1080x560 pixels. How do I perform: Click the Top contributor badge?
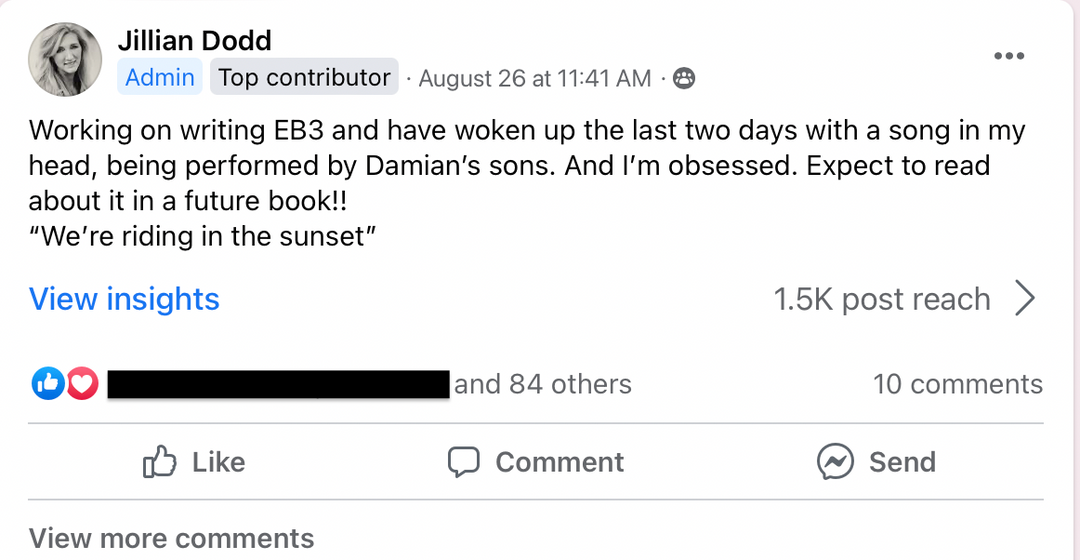click(304, 77)
